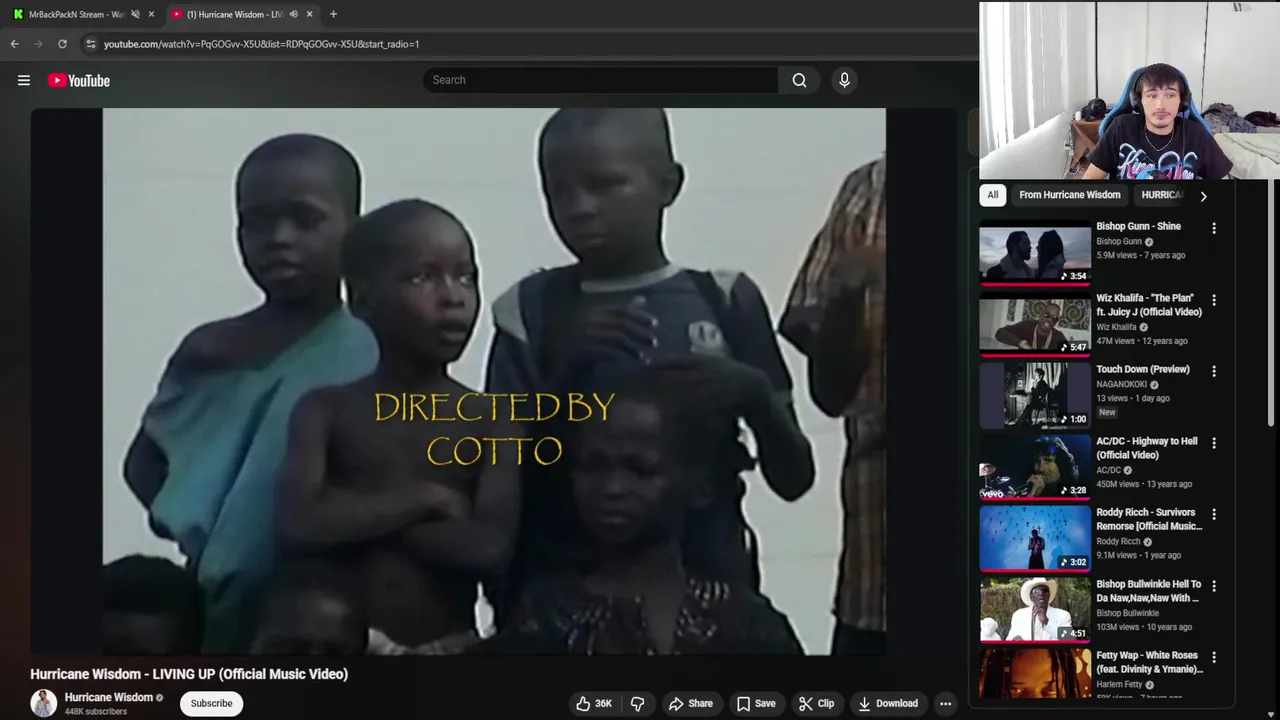Image resolution: width=1280 pixels, height=720 pixels.
Task: Open Fetty Wap White Roses thumbnail
Action: (x=1035, y=674)
